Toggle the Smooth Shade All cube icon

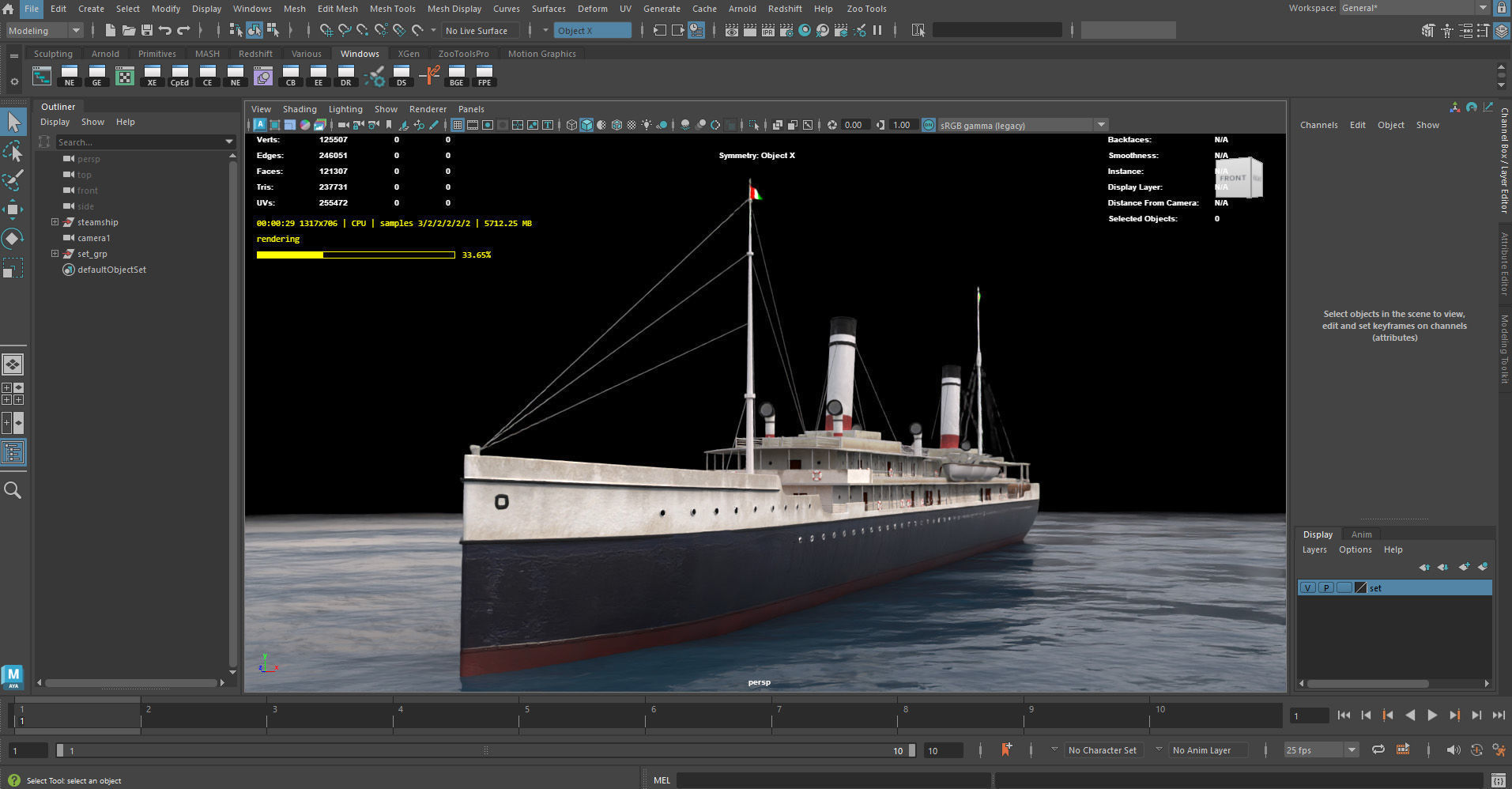click(x=586, y=125)
